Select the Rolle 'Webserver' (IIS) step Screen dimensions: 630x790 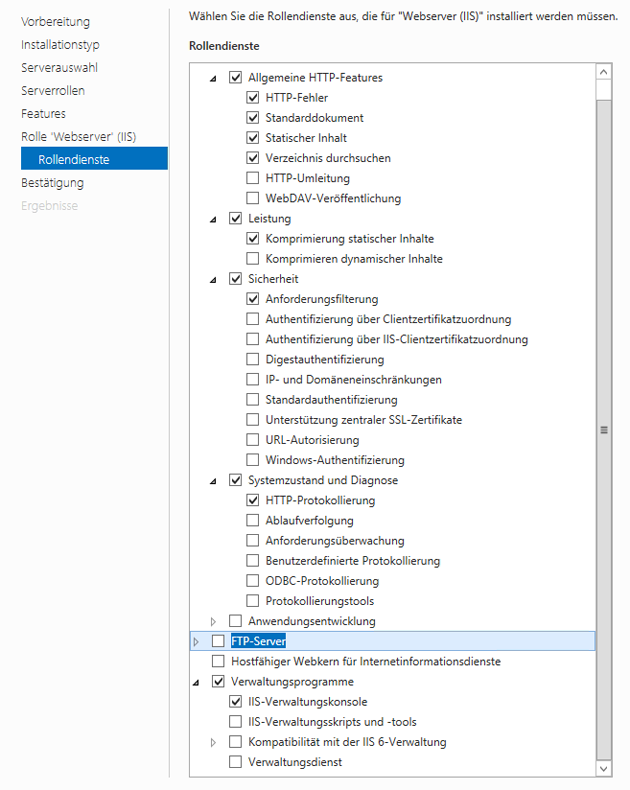click(x=79, y=137)
